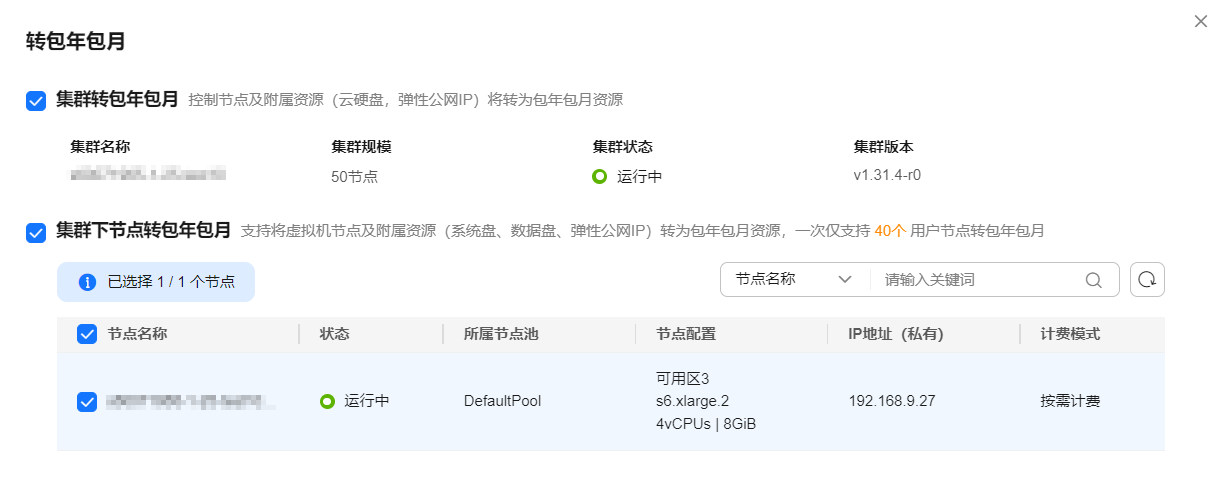Refresh the node list
Image resolution: width=1227 pixels, height=479 pixels.
pyautogui.click(x=1147, y=280)
